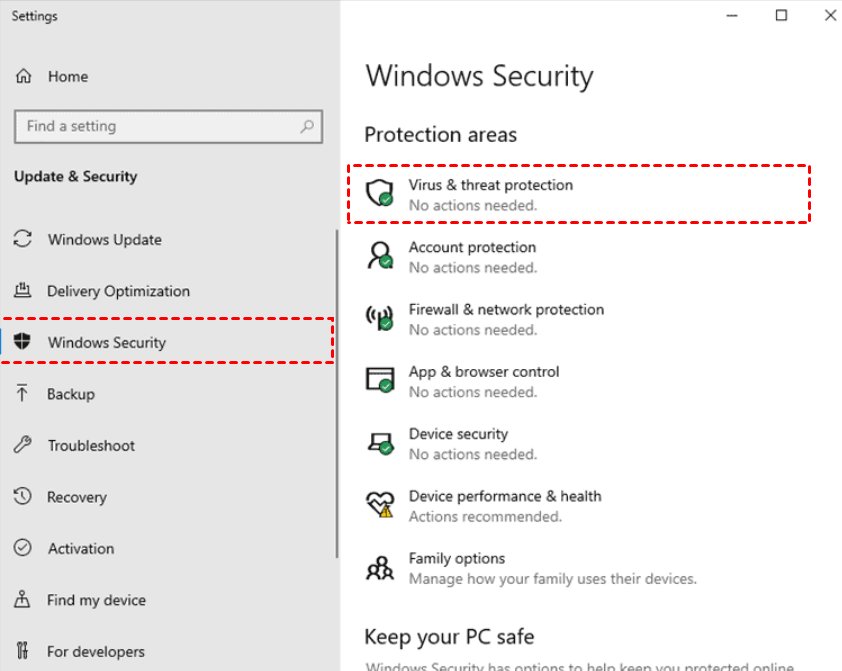842x671 pixels.
Task: Click the Family options people icon
Action: click(379, 568)
